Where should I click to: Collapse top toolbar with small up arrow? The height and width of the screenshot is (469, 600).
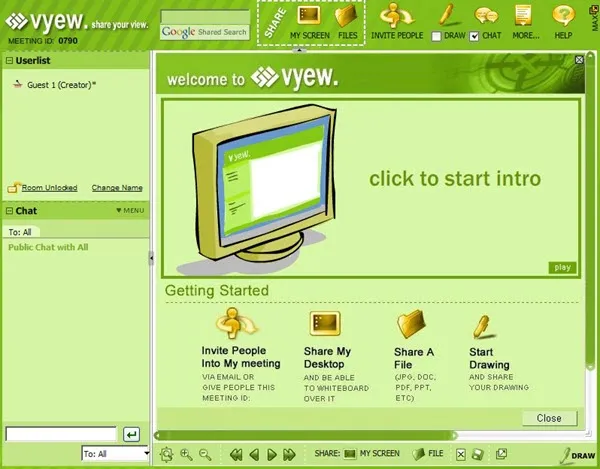(x=299, y=50)
